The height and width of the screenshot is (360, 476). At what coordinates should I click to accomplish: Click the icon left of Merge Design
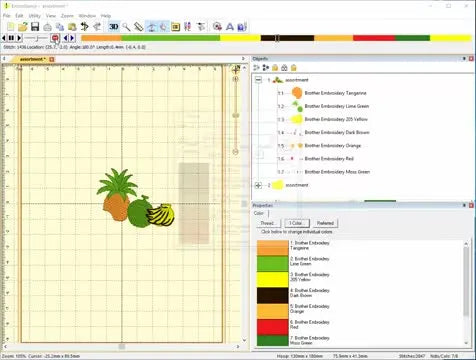pyautogui.click(x=200, y=27)
